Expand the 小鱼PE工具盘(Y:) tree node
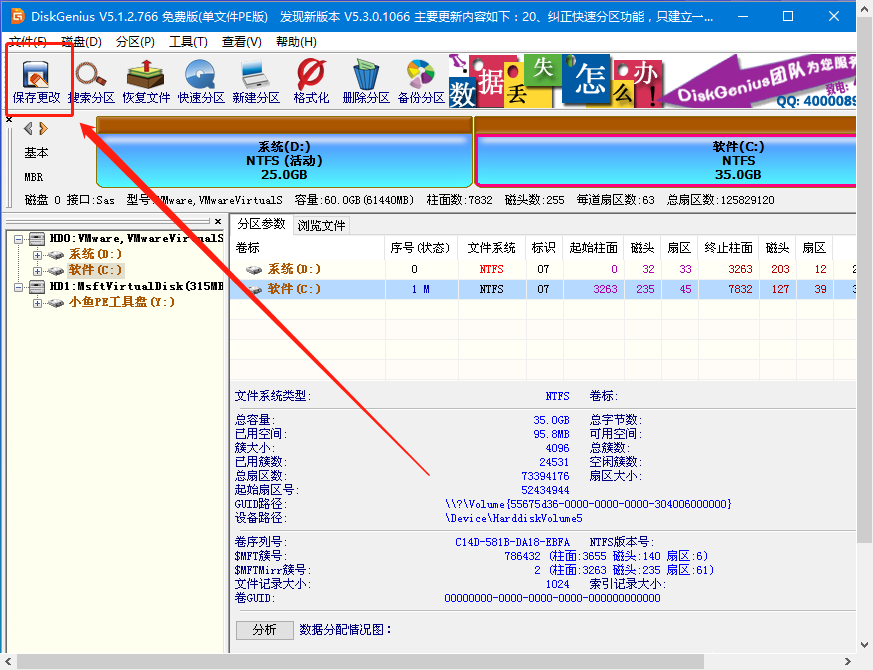 (38, 303)
